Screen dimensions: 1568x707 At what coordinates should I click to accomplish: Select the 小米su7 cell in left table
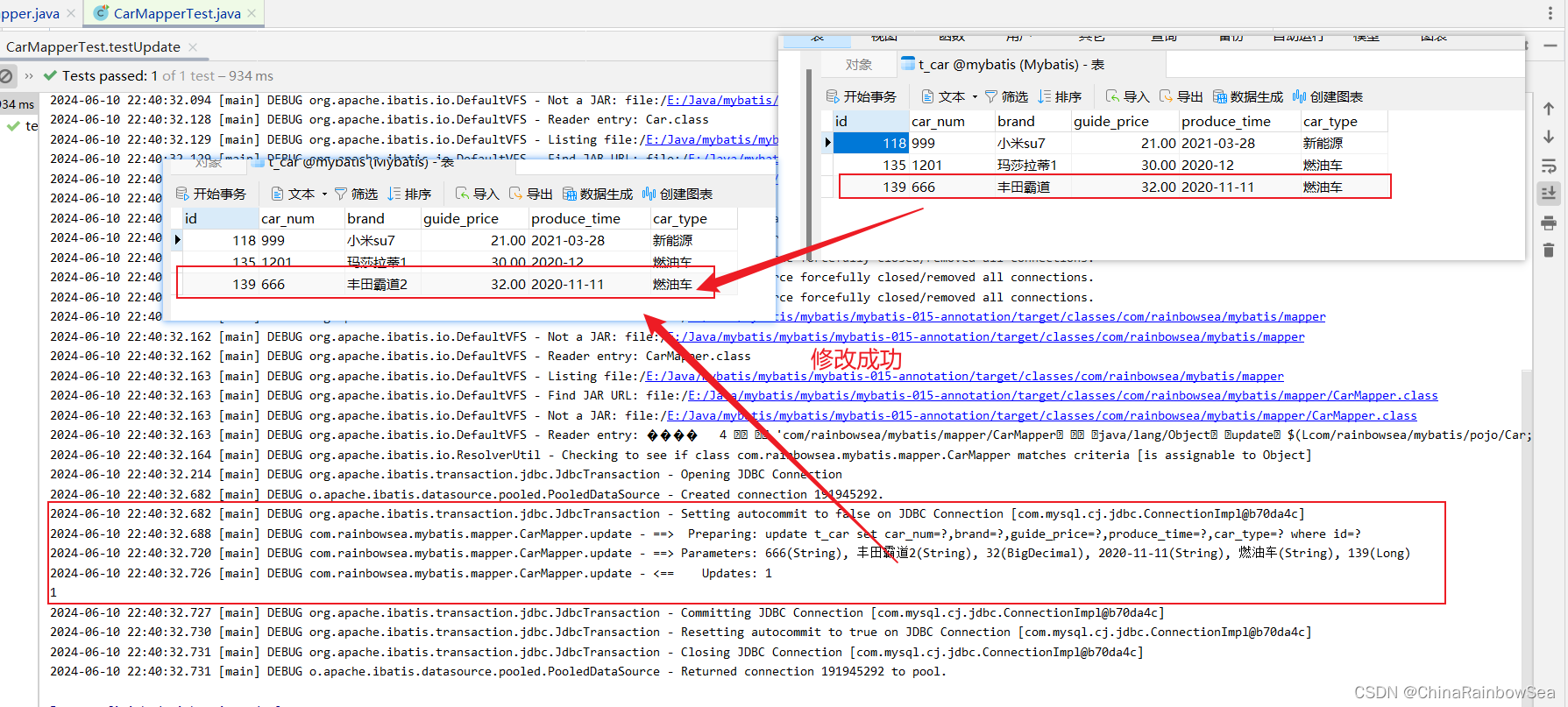point(383,240)
